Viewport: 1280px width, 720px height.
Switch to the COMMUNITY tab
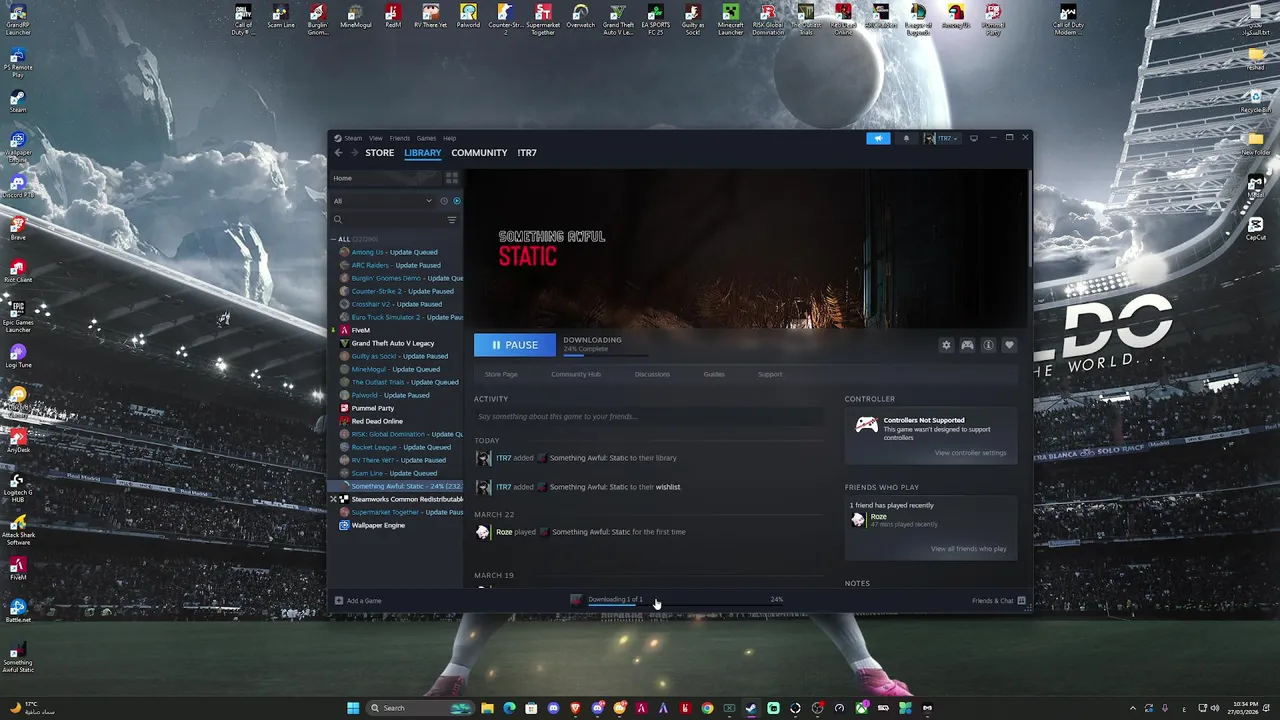point(479,153)
